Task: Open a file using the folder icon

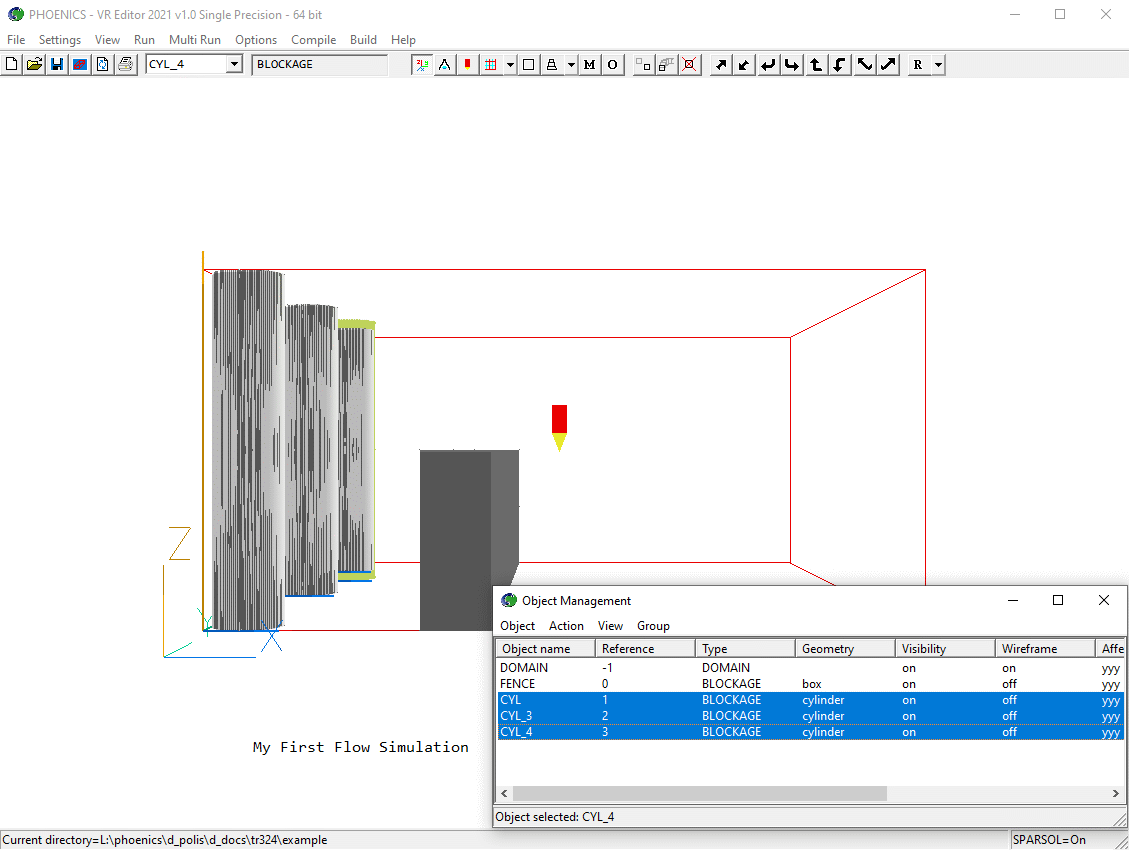Action: [35, 65]
